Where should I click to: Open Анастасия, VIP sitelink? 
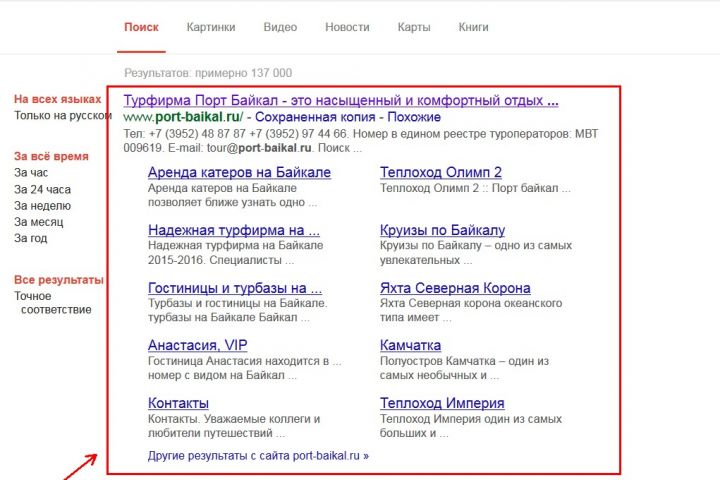click(197, 345)
